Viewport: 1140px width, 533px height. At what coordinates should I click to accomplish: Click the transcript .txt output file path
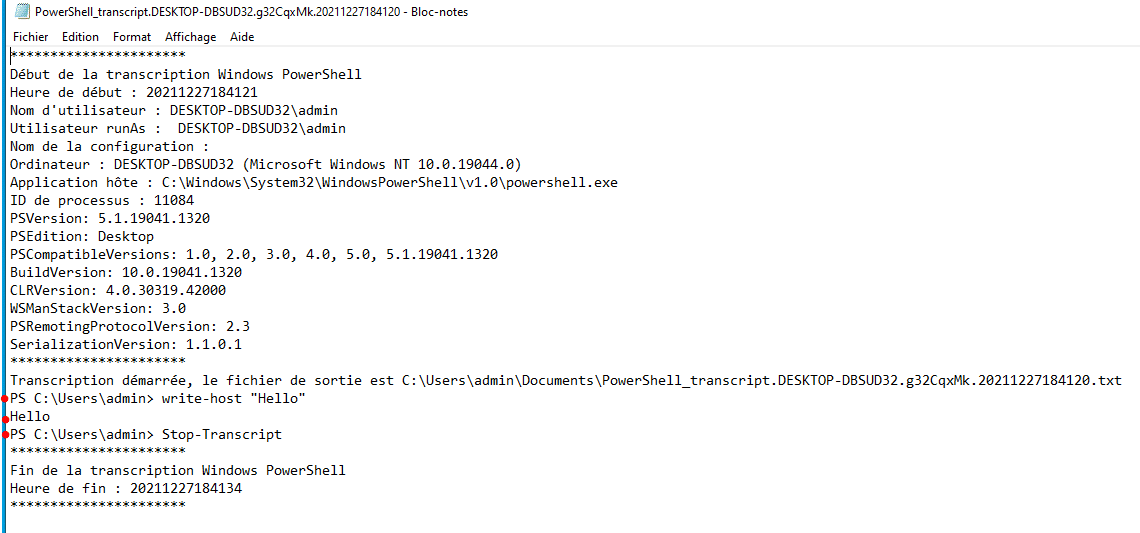(760, 381)
